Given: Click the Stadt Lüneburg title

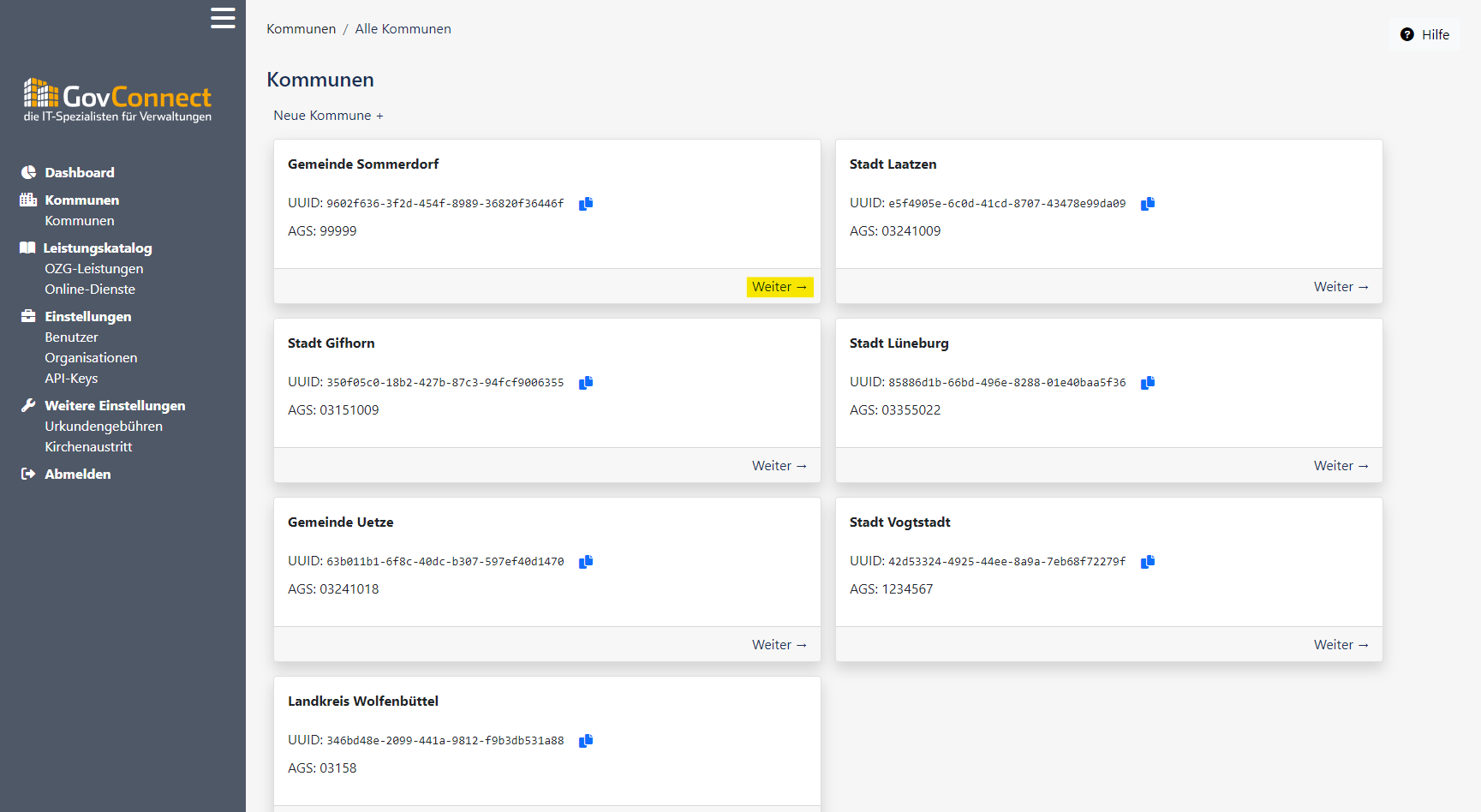Looking at the screenshot, I should (899, 343).
